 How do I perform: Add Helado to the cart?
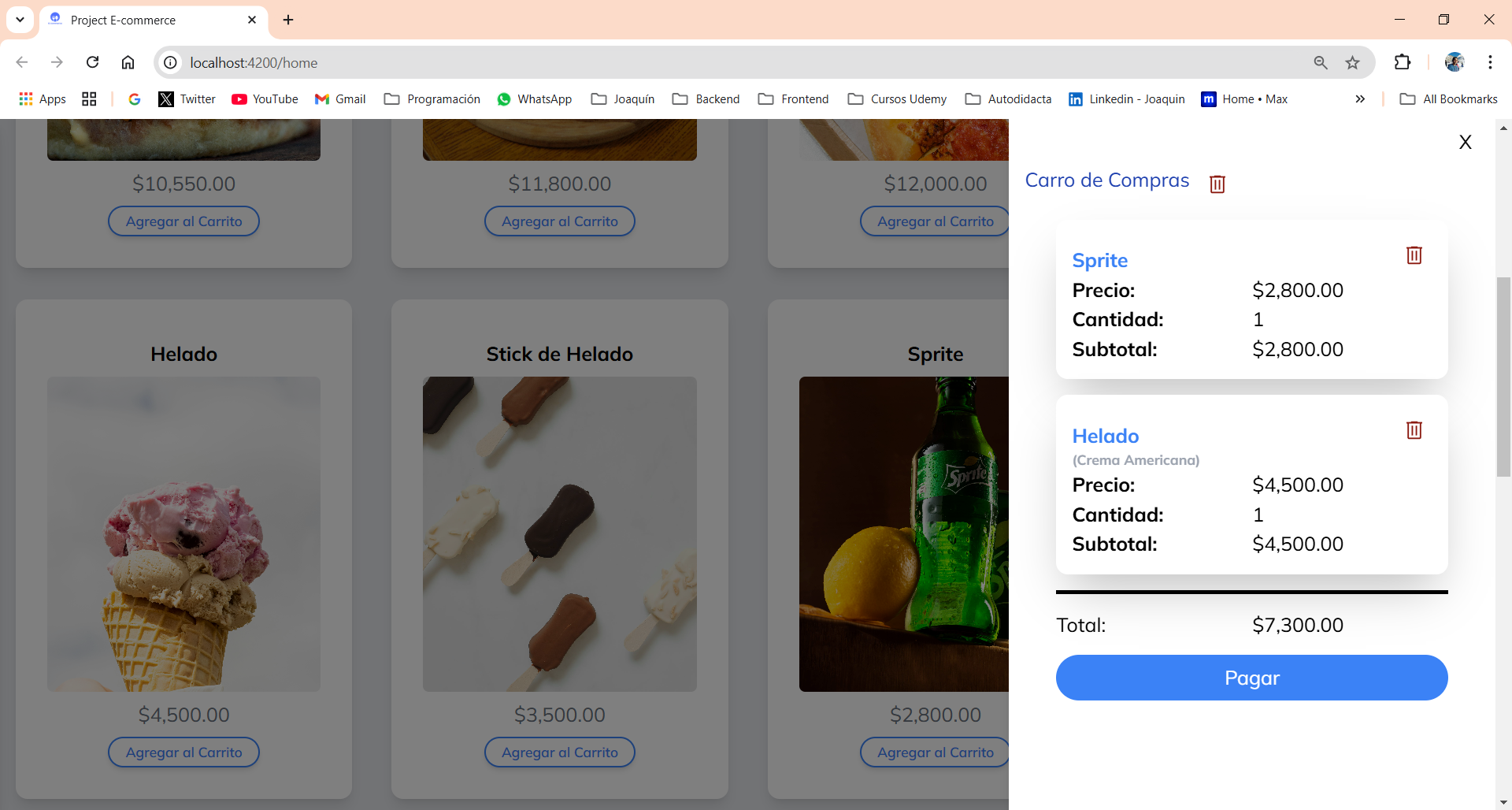pyautogui.click(x=183, y=752)
